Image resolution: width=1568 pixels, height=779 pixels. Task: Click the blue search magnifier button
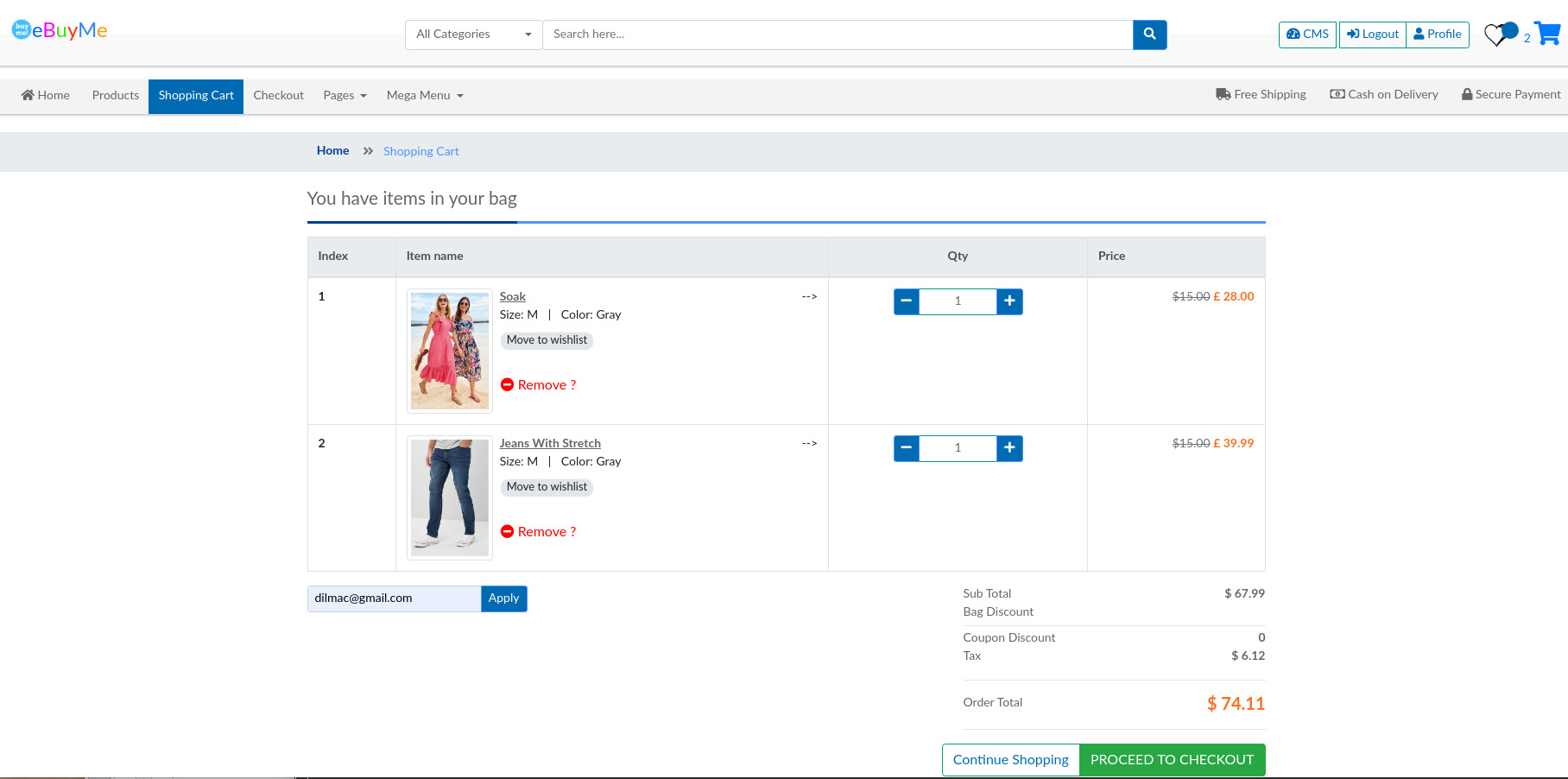click(x=1149, y=35)
